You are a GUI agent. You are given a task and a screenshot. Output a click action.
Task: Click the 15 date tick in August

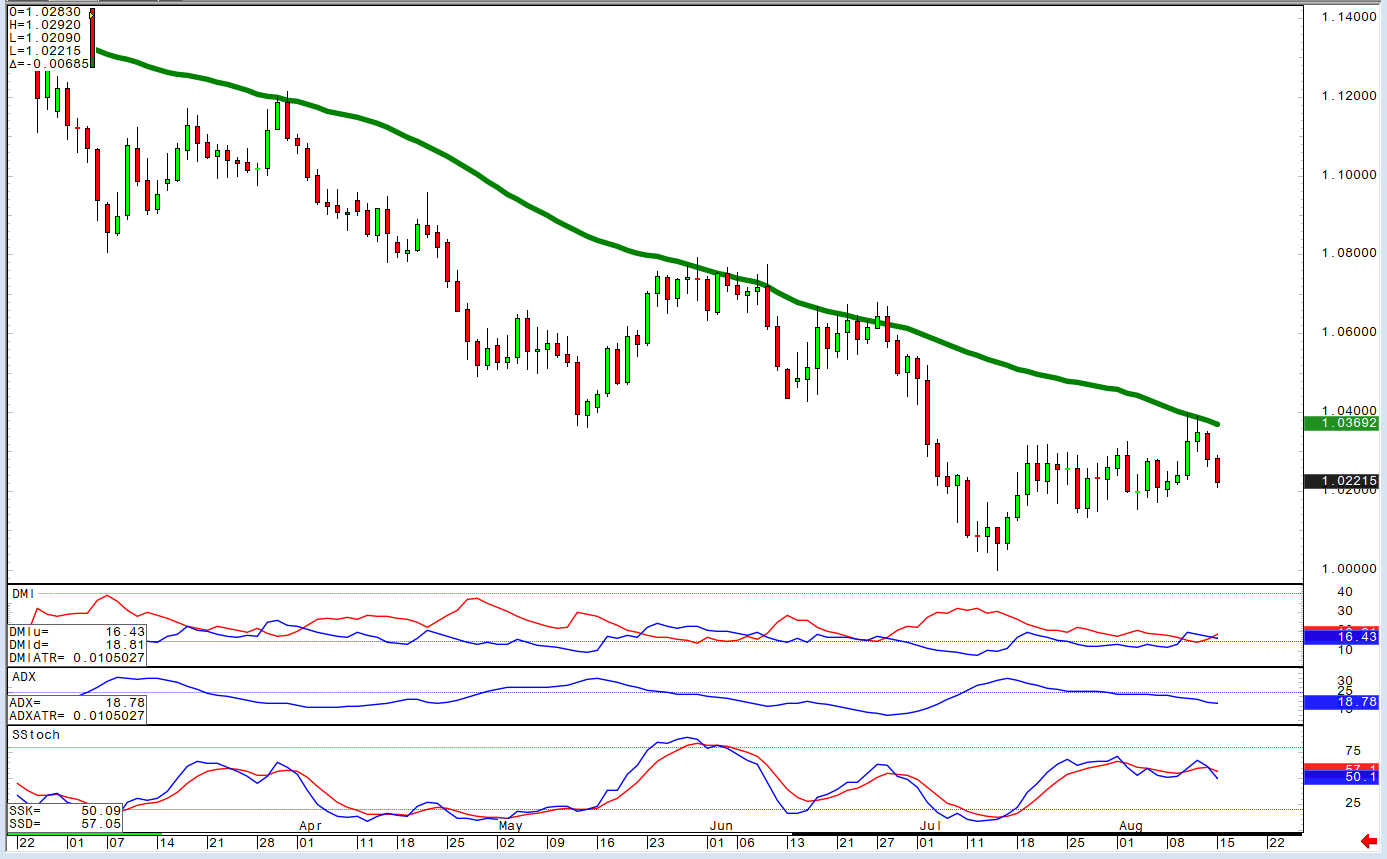pos(1226,842)
